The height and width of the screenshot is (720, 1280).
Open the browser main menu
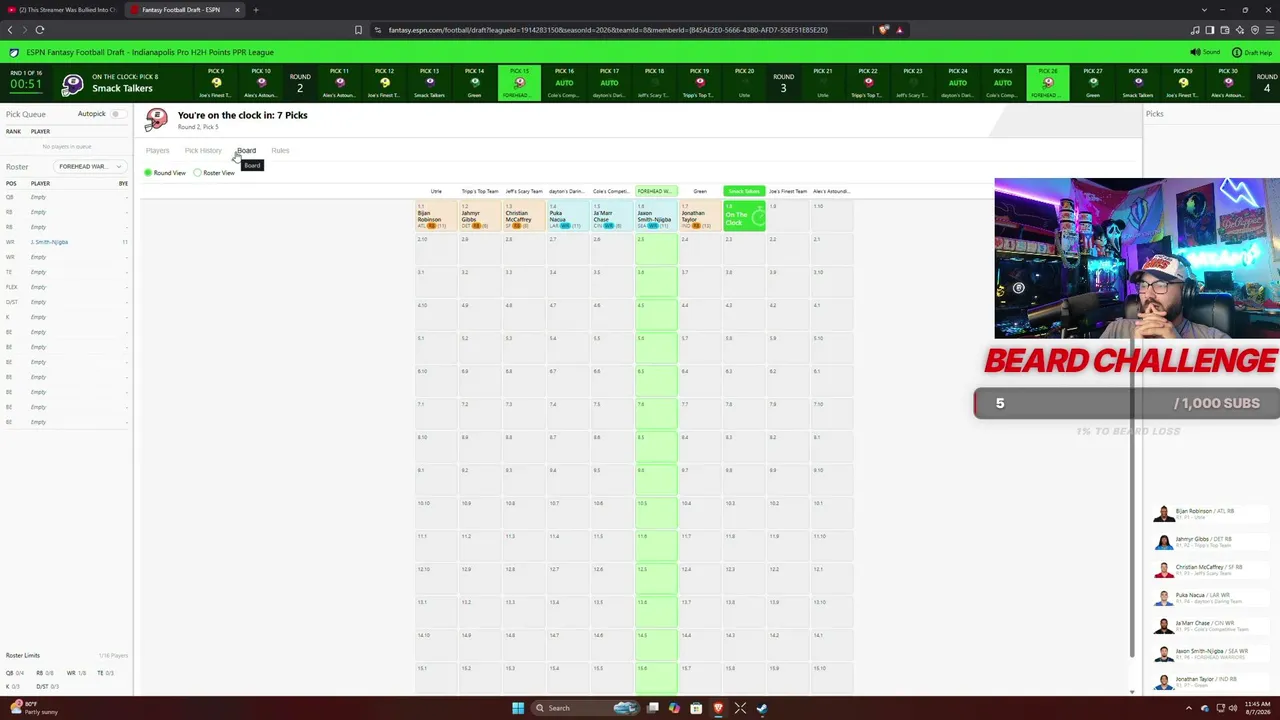1269,30
